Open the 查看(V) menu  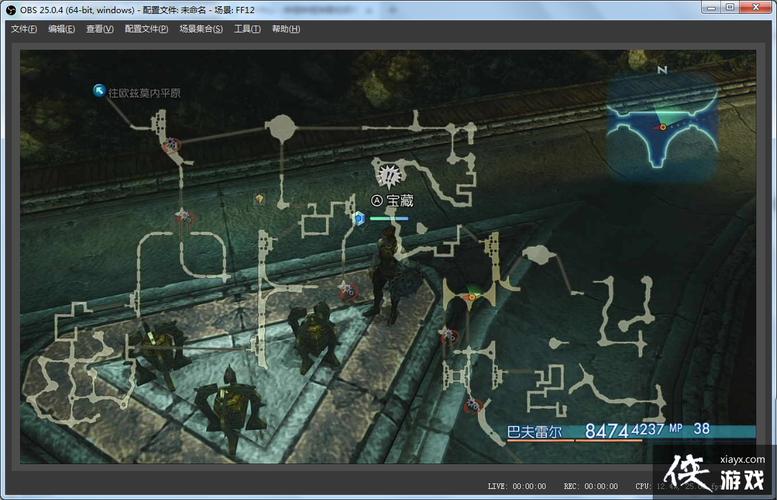(x=100, y=29)
